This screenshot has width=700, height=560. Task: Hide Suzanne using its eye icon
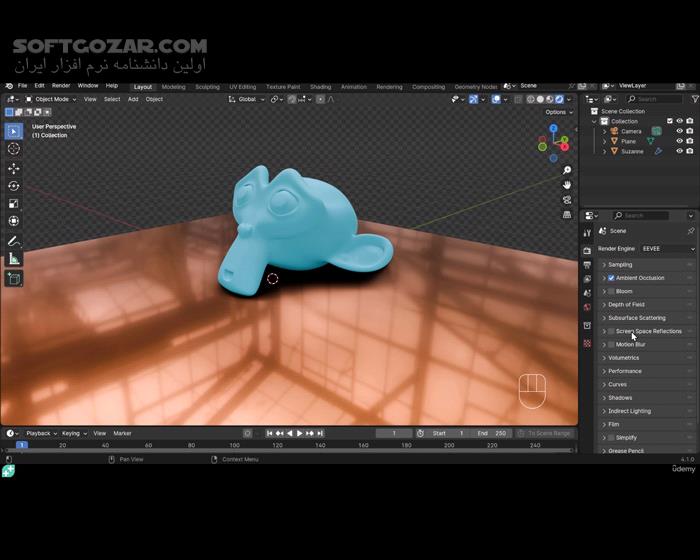(x=679, y=151)
